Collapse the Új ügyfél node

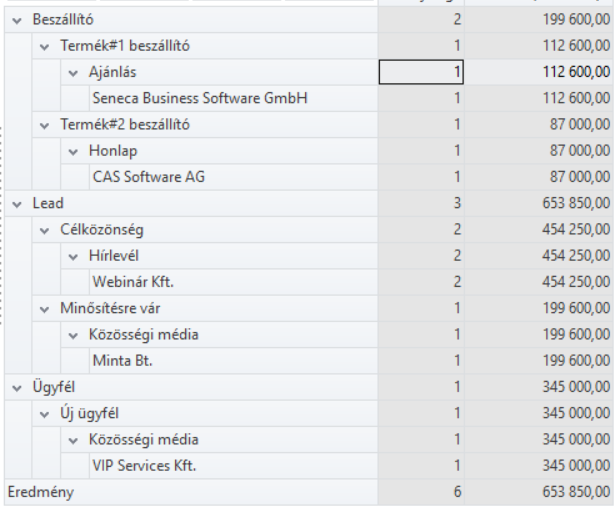(x=45, y=413)
